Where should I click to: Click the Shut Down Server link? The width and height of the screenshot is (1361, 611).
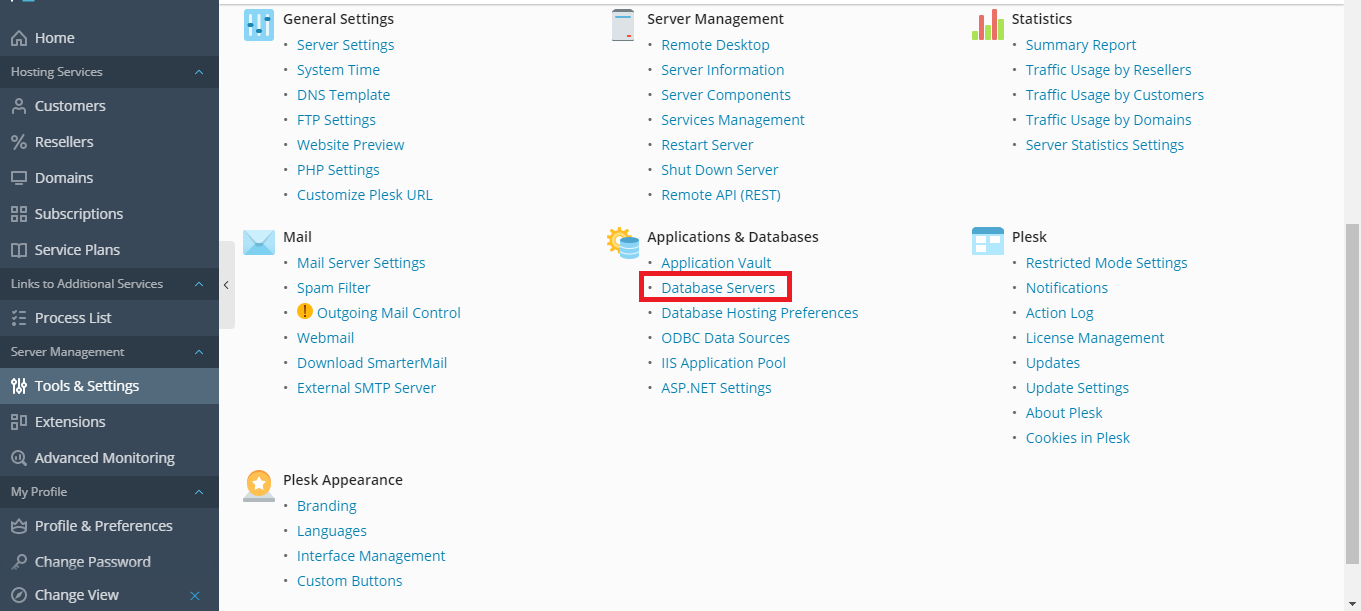click(x=719, y=170)
